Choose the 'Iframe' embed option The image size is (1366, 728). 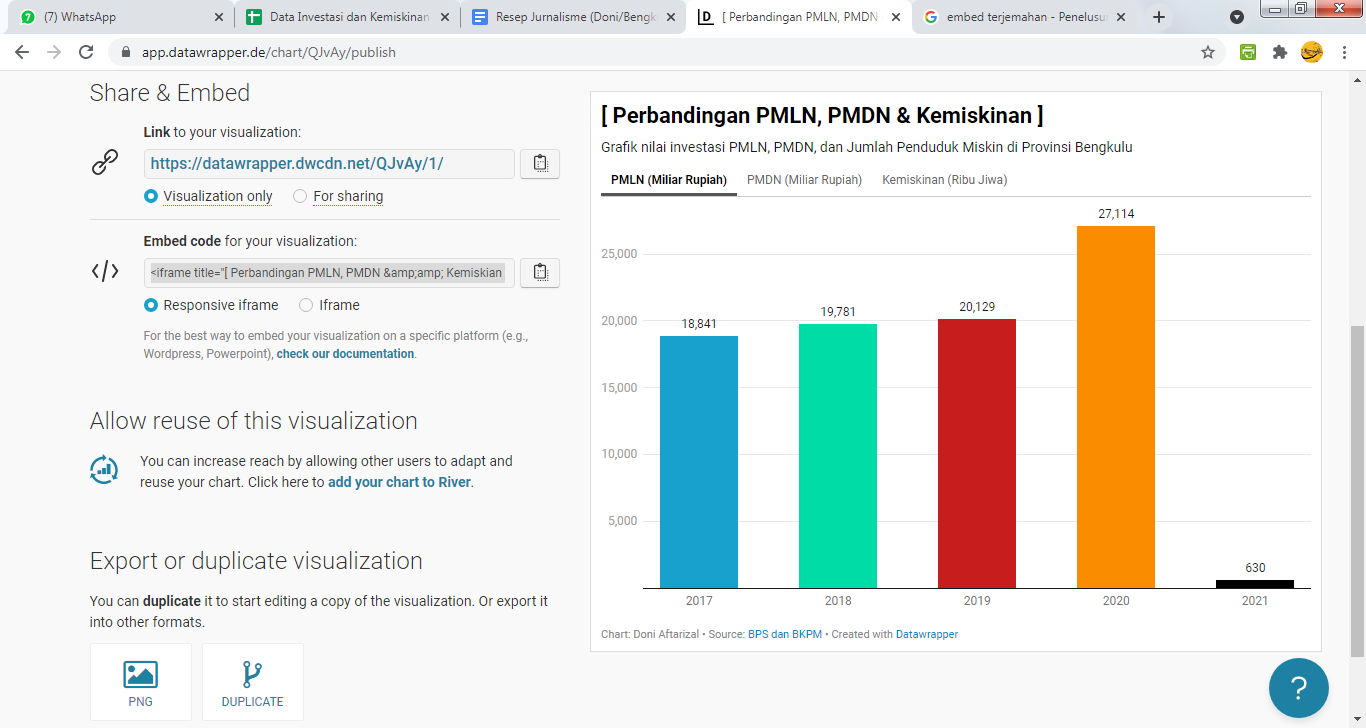point(306,305)
